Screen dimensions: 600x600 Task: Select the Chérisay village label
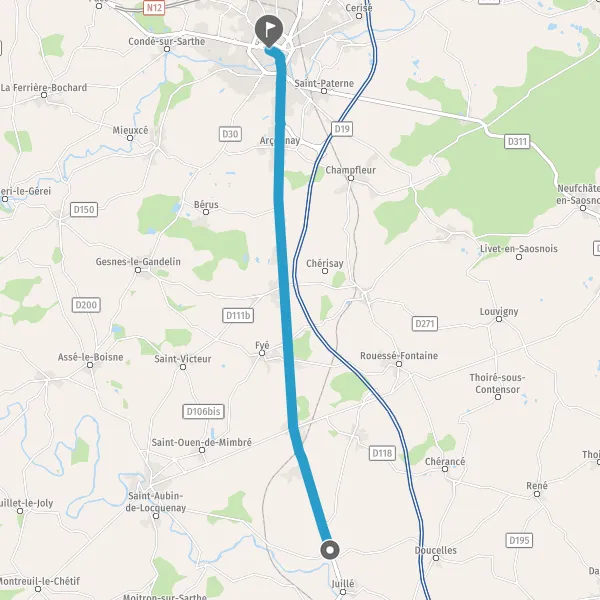tap(325, 263)
